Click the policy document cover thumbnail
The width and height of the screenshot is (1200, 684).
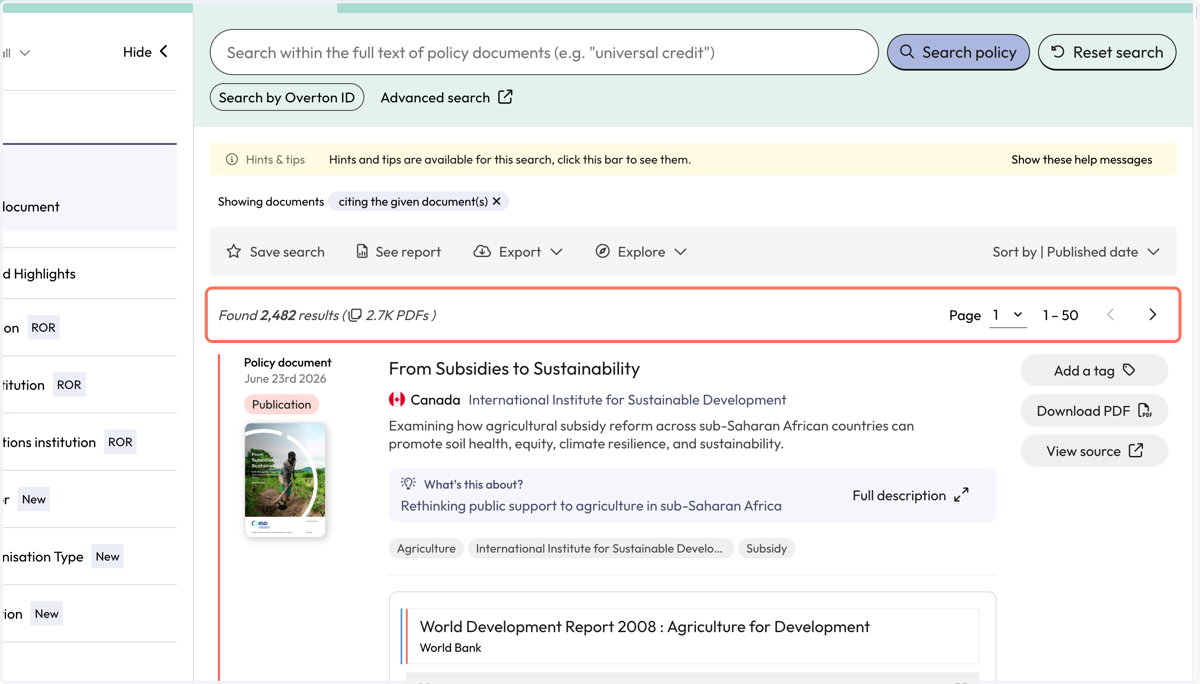pyautogui.click(x=285, y=479)
